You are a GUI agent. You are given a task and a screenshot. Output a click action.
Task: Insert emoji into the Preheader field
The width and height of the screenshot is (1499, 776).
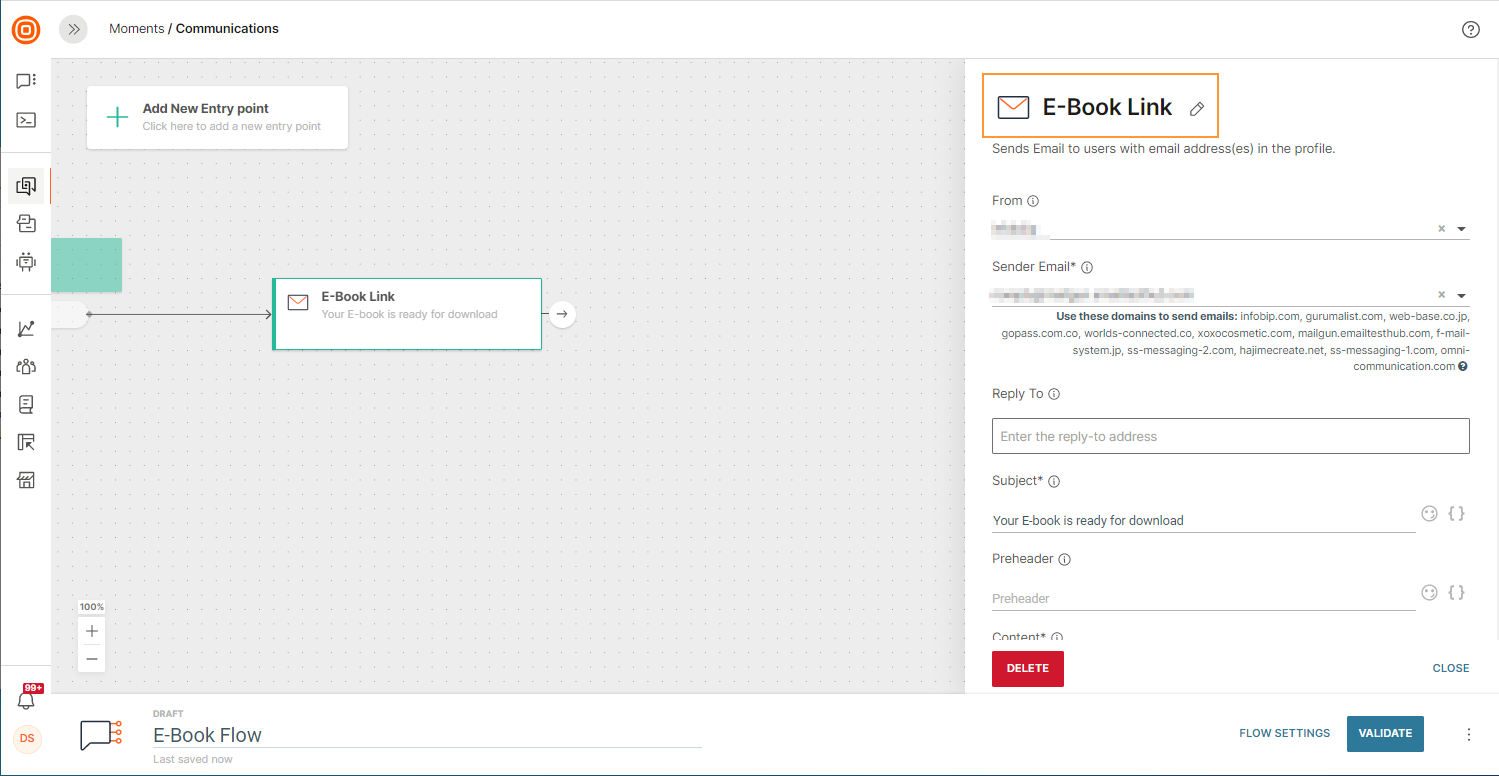[x=1429, y=592]
